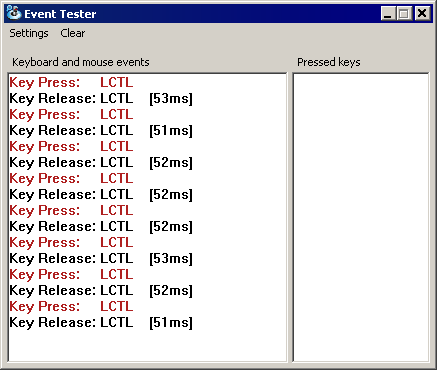Minimize the Event Tester window
The image size is (437, 370).
(388, 14)
